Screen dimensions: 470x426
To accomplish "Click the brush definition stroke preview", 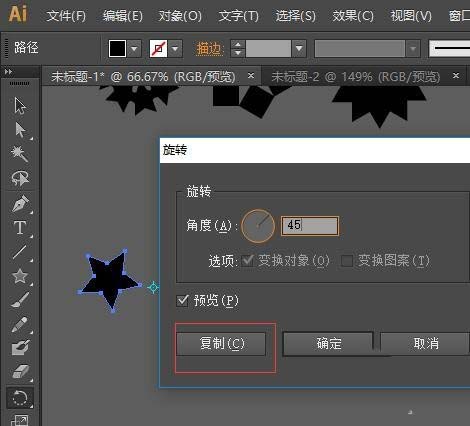I will pos(449,49).
